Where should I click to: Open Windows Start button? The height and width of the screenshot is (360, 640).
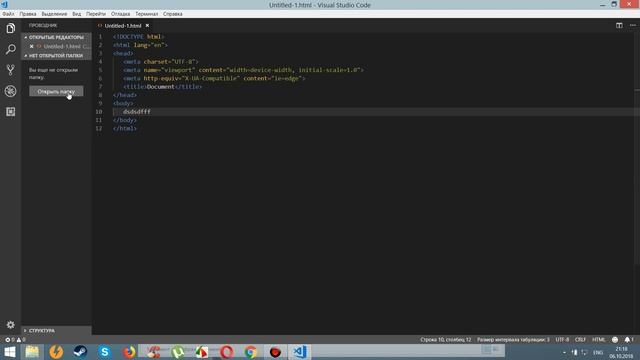pyautogui.click(x=10, y=352)
